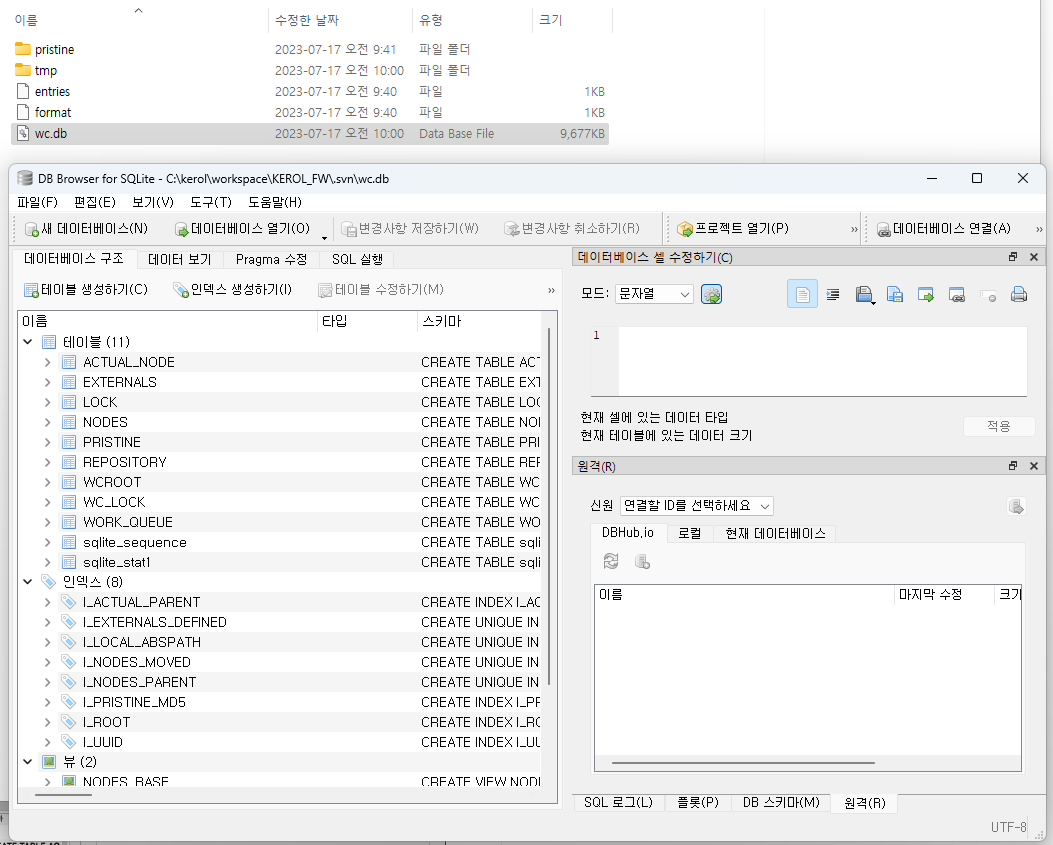This screenshot has height=845, width=1053.
Task: Select the EXTERNALS table row
Action: 120,382
